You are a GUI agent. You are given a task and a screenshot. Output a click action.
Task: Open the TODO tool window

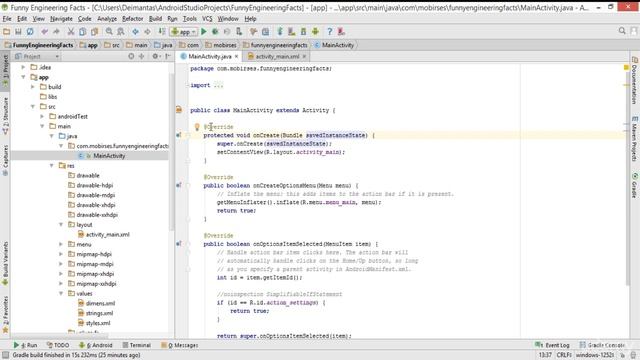coord(58,345)
